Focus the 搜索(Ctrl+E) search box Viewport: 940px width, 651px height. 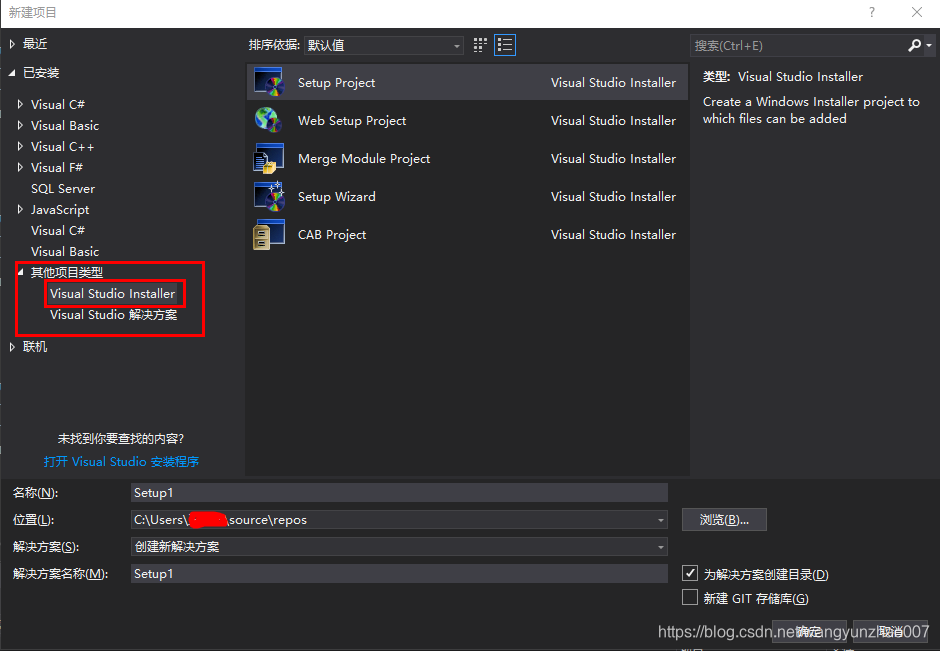(x=799, y=46)
